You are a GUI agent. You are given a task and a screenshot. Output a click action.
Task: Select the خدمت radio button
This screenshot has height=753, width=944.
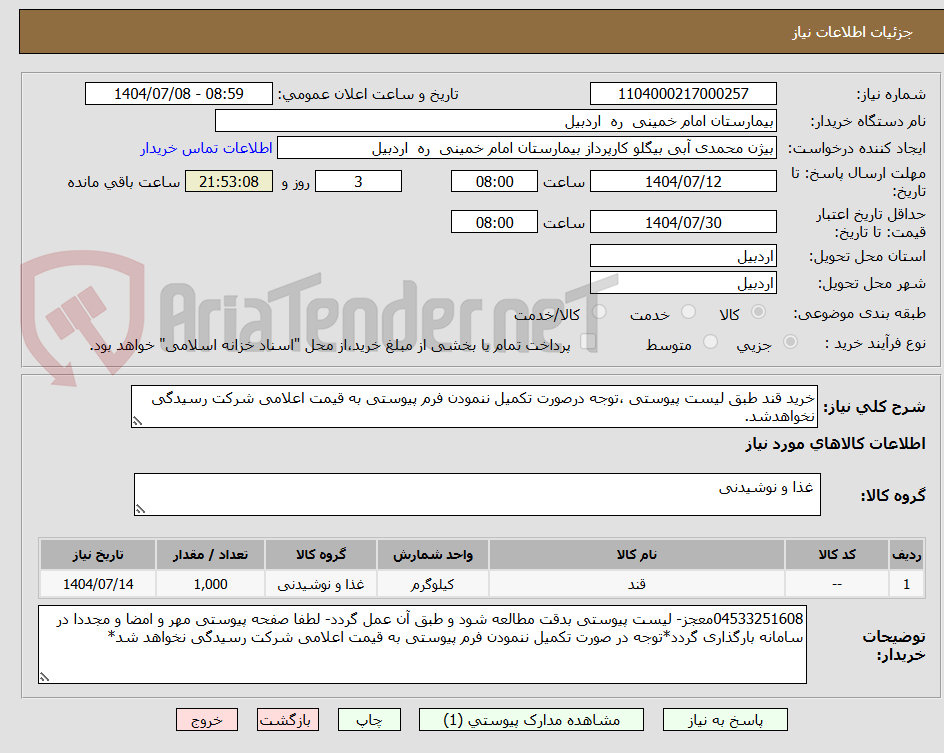pyautogui.click(x=688, y=312)
